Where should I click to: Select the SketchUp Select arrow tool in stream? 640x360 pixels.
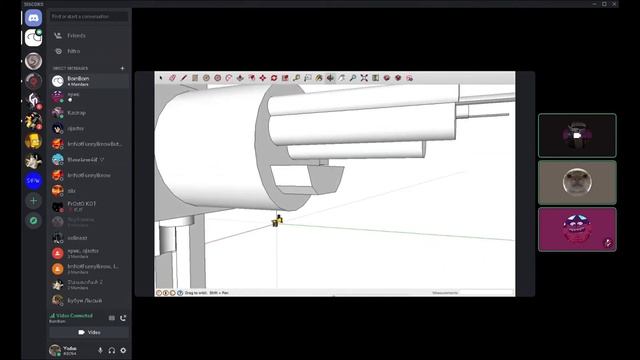161,78
